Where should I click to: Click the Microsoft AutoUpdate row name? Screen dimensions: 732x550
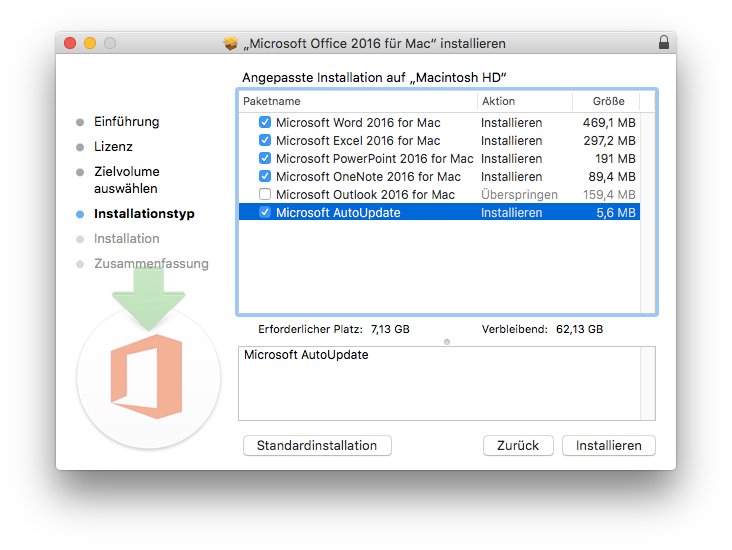click(x=338, y=213)
